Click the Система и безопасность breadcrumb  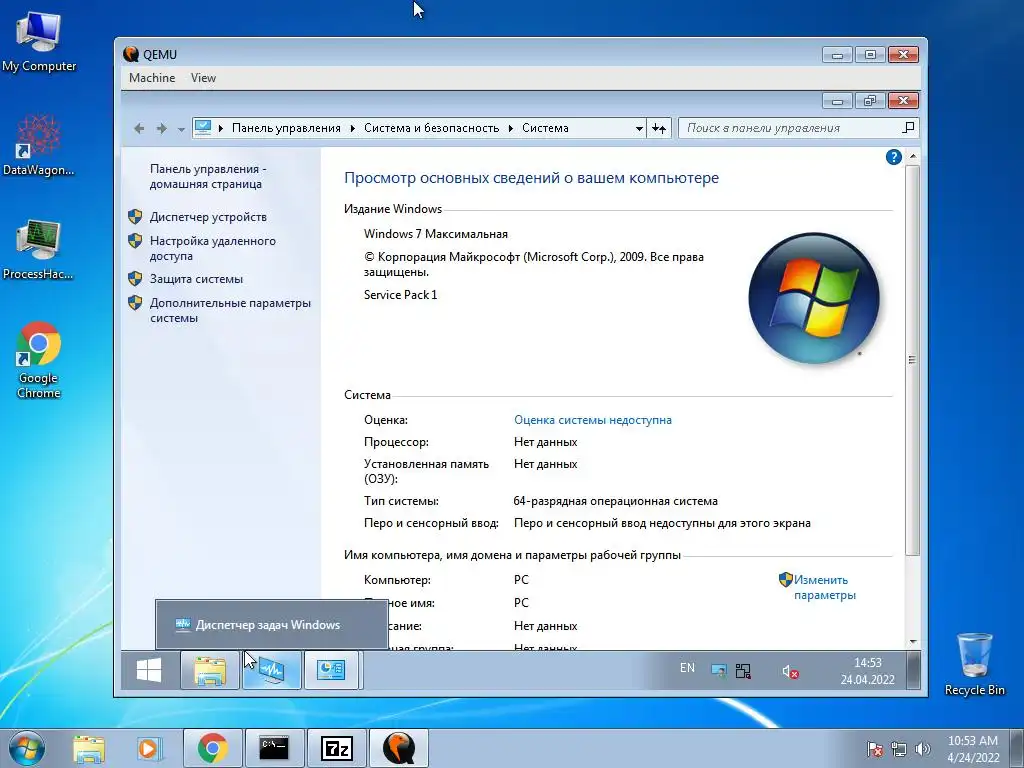(x=431, y=128)
